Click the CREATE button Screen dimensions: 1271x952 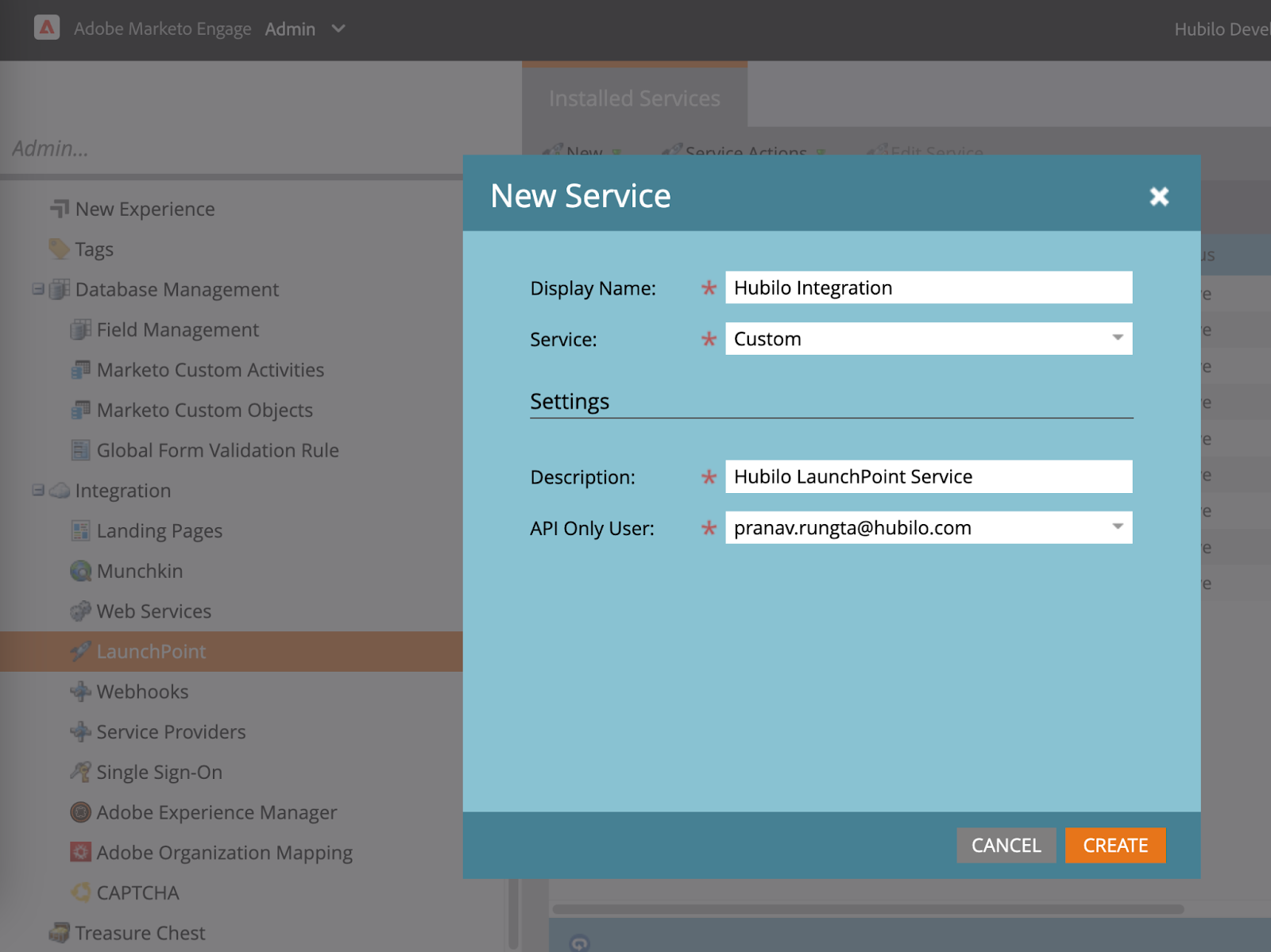point(1115,845)
